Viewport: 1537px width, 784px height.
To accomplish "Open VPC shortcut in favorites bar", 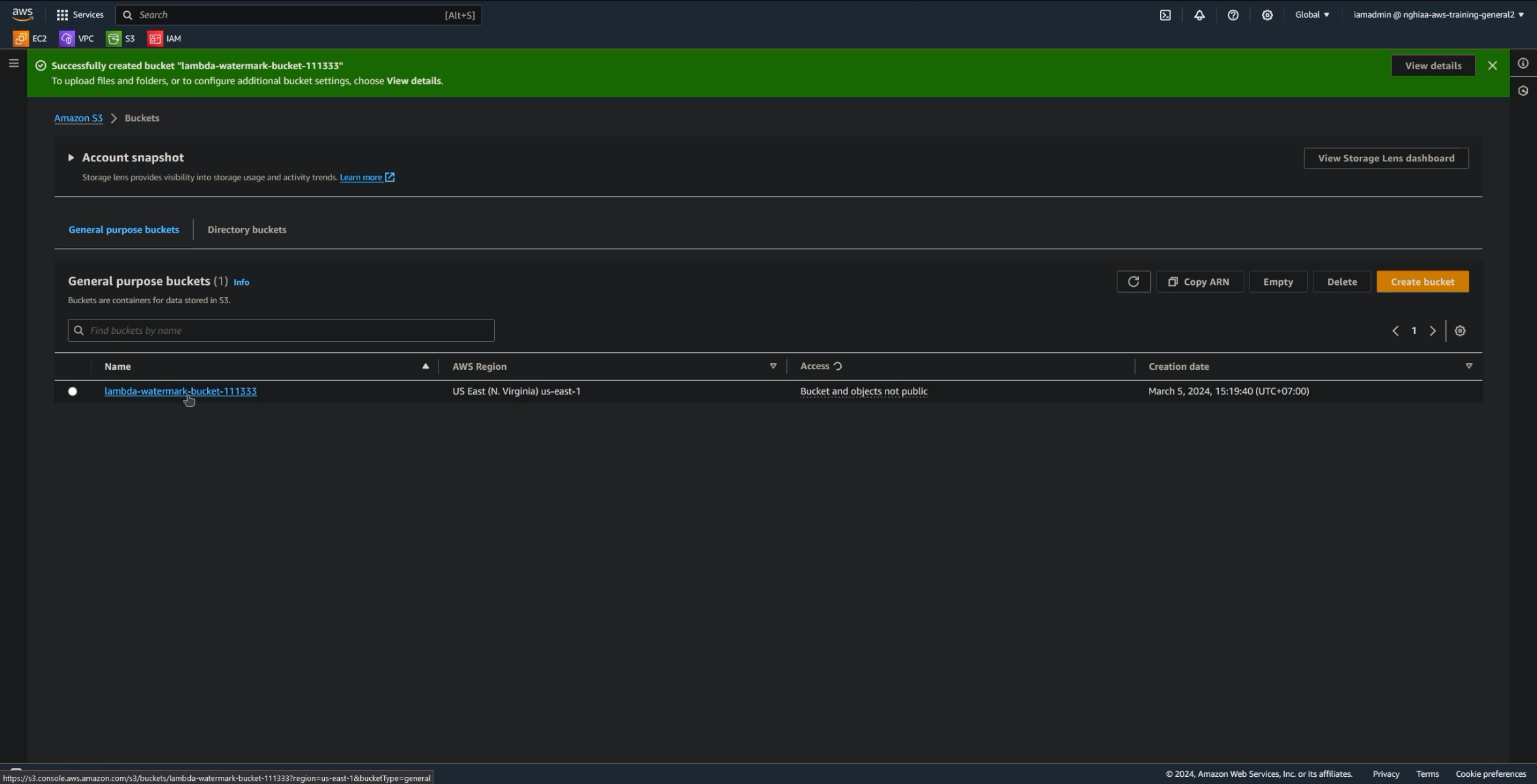I will (76, 39).
